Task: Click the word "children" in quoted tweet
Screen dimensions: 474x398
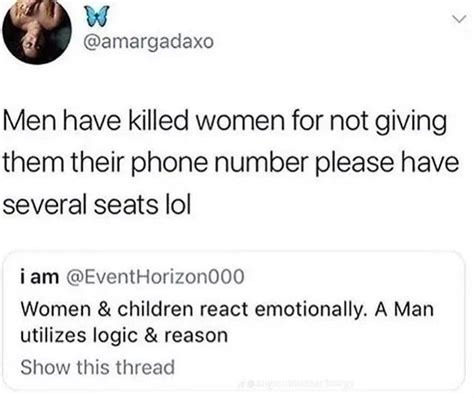Action: click(x=155, y=310)
